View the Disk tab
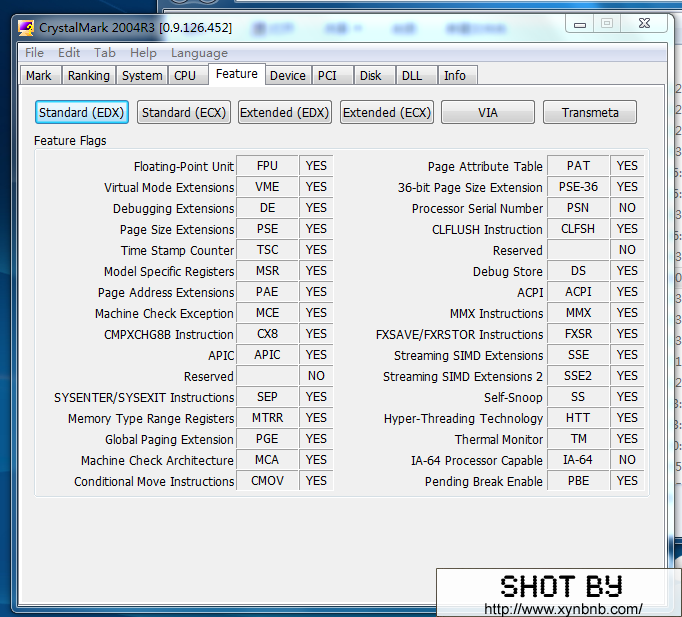 pyautogui.click(x=371, y=76)
